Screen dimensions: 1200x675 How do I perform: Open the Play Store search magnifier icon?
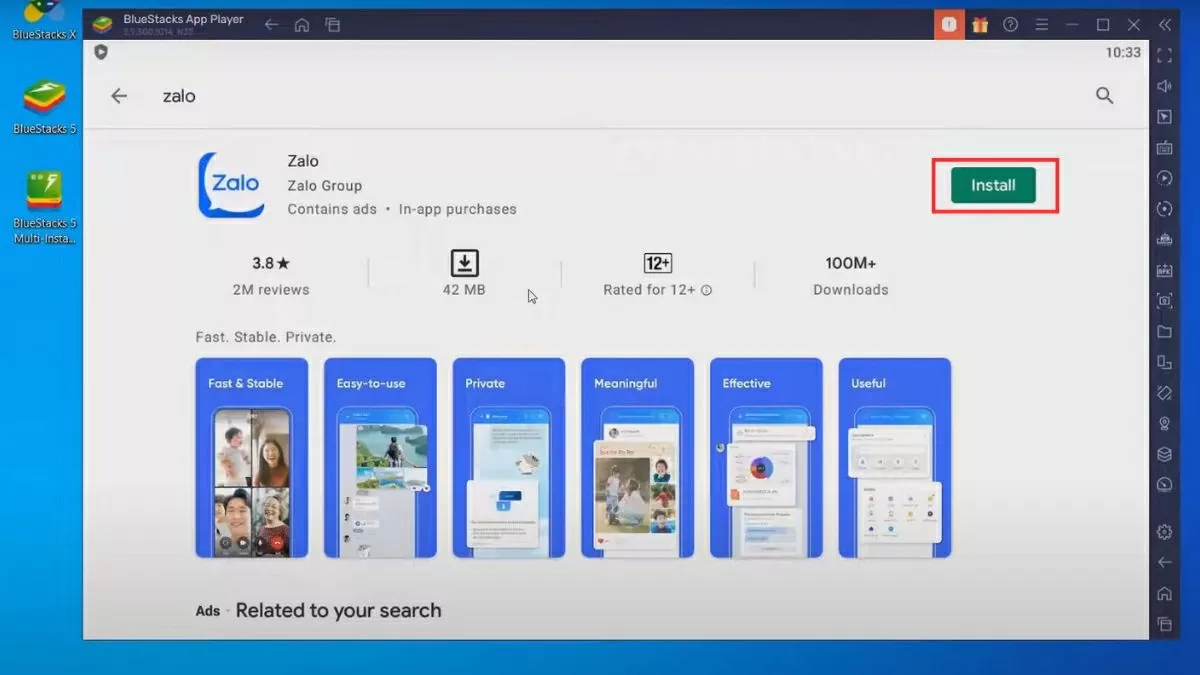tap(1104, 96)
